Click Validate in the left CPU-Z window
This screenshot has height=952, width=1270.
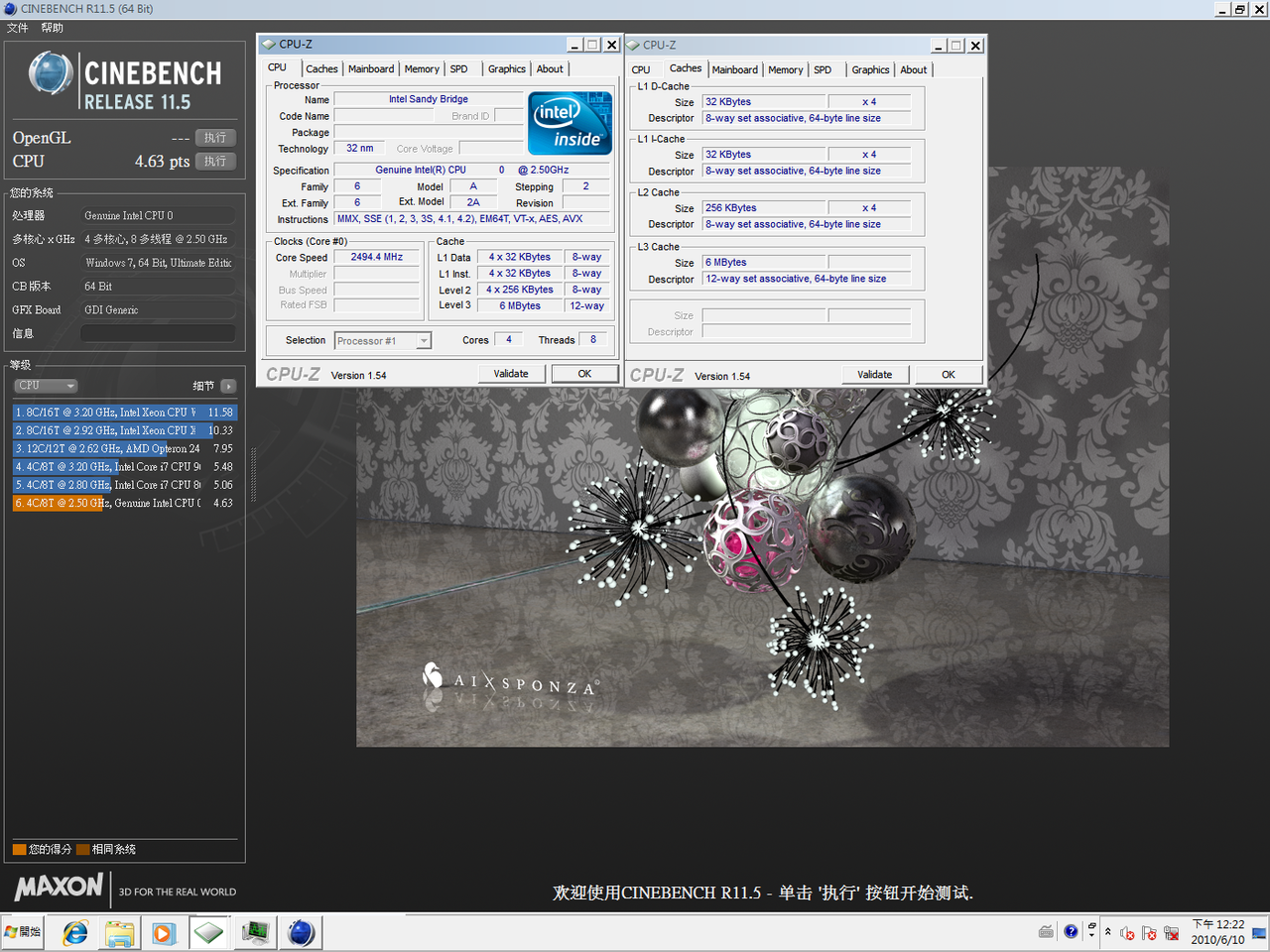pos(511,374)
